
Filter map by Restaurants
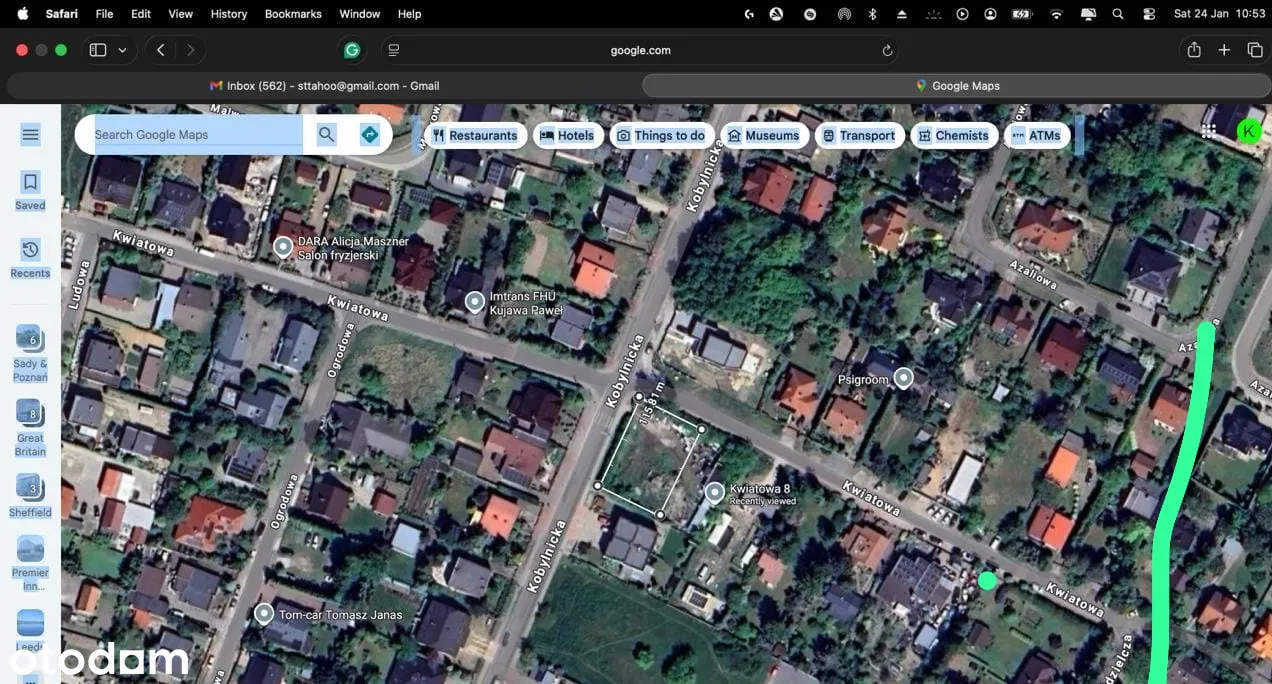(x=475, y=136)
